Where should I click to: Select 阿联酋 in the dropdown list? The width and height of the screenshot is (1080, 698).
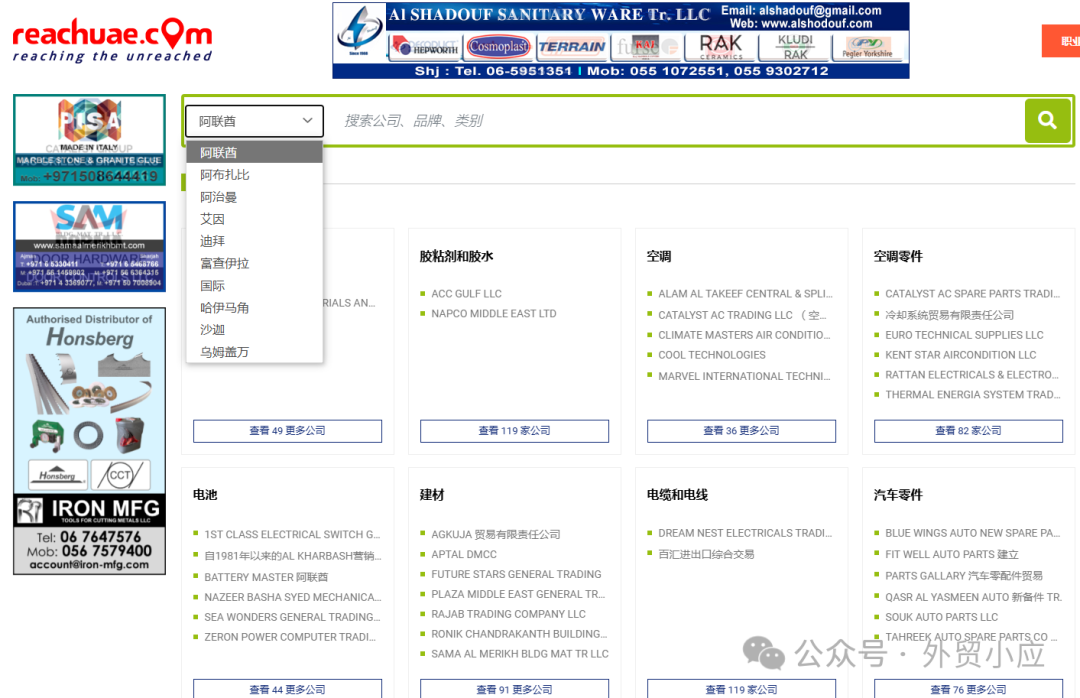coord(254,152)
